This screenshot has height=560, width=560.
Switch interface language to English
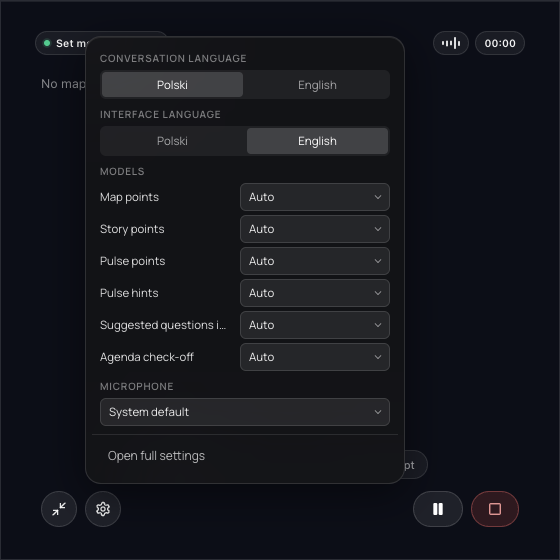coord(317,141)
